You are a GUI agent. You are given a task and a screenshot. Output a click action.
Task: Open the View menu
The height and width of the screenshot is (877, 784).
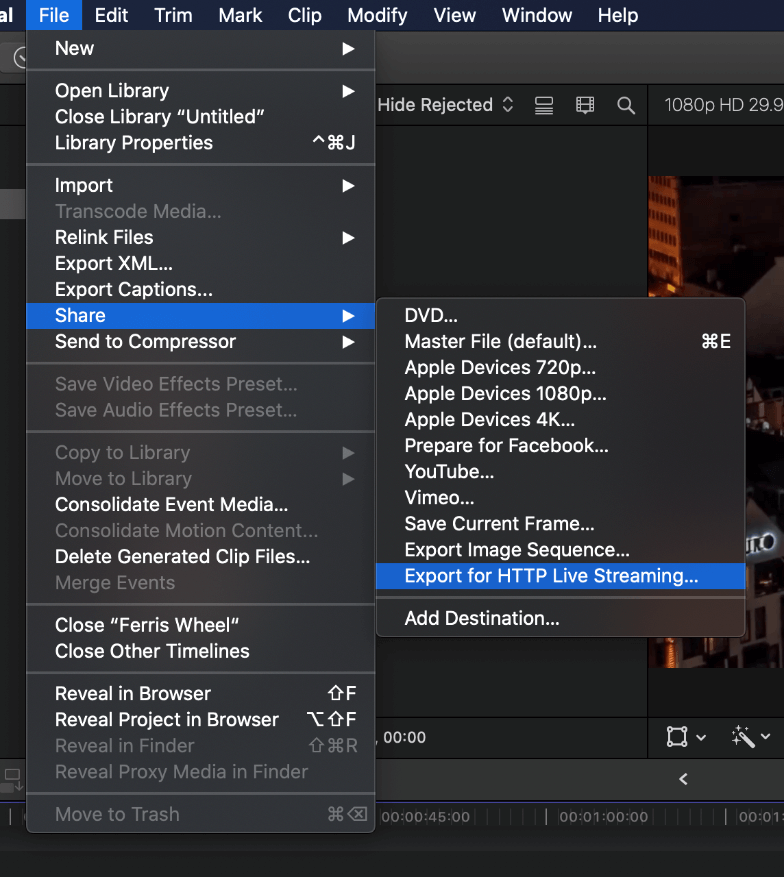click(x=454, y=15)
